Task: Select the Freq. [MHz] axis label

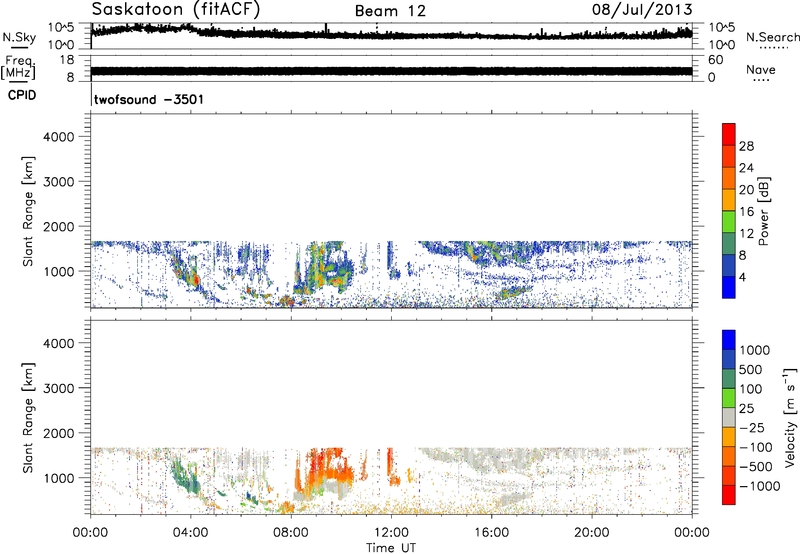Action: click(18, 68)
